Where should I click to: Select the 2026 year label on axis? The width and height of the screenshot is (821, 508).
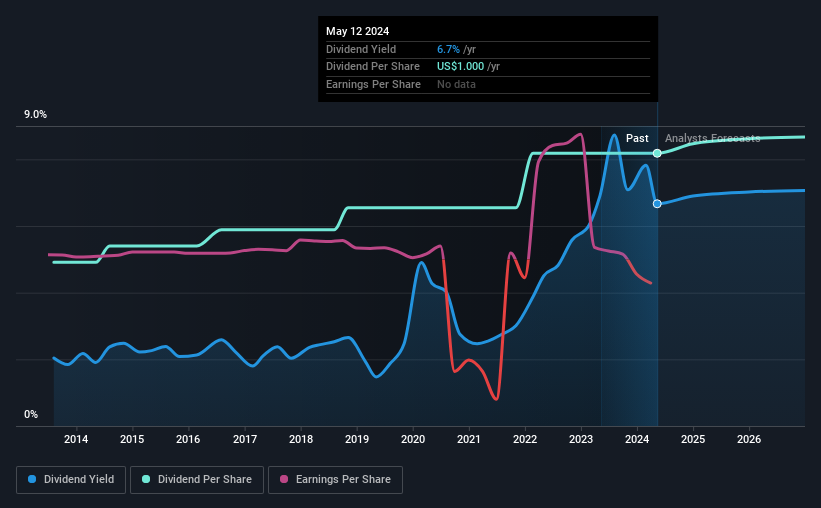[x=749, y=439]
